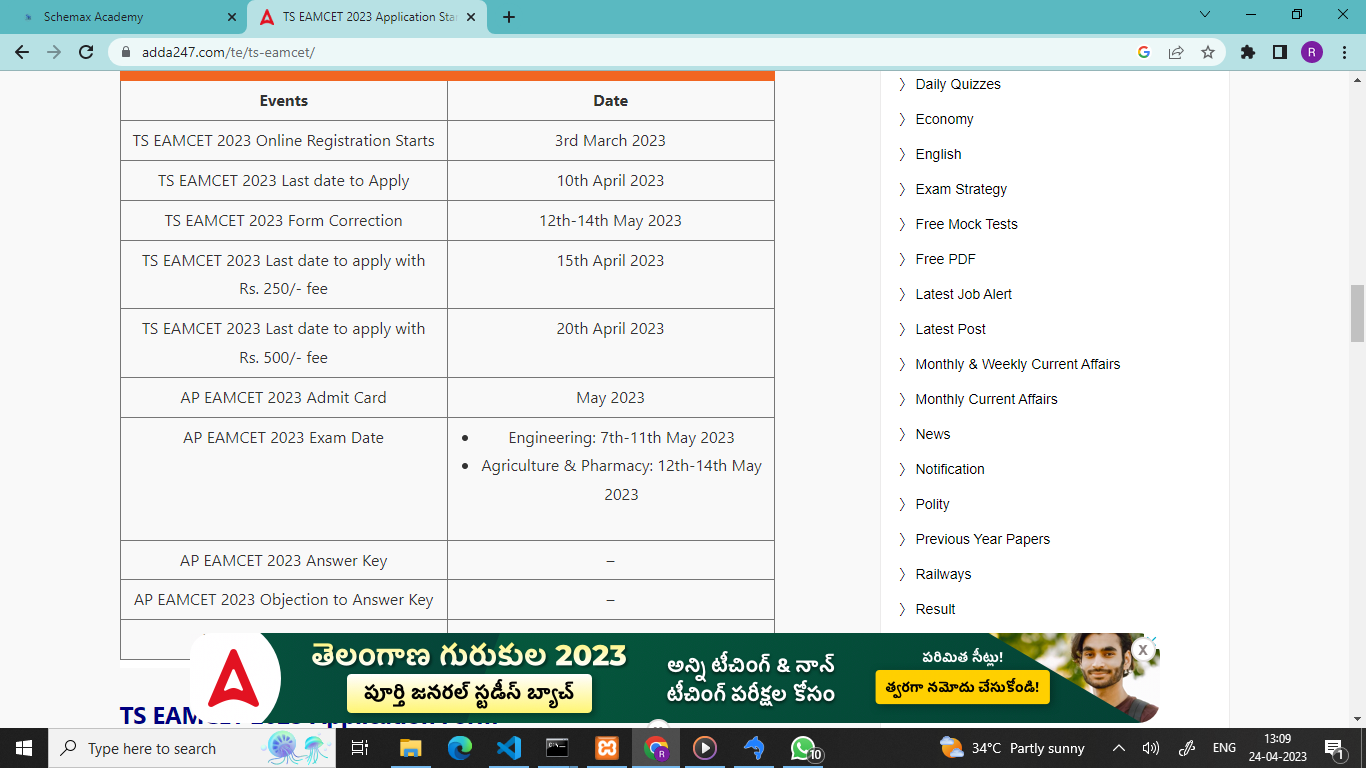This screenshot has height=768, width=1366.
Task: Open Google icon in the address bar
Action: tap(1144, 52)
